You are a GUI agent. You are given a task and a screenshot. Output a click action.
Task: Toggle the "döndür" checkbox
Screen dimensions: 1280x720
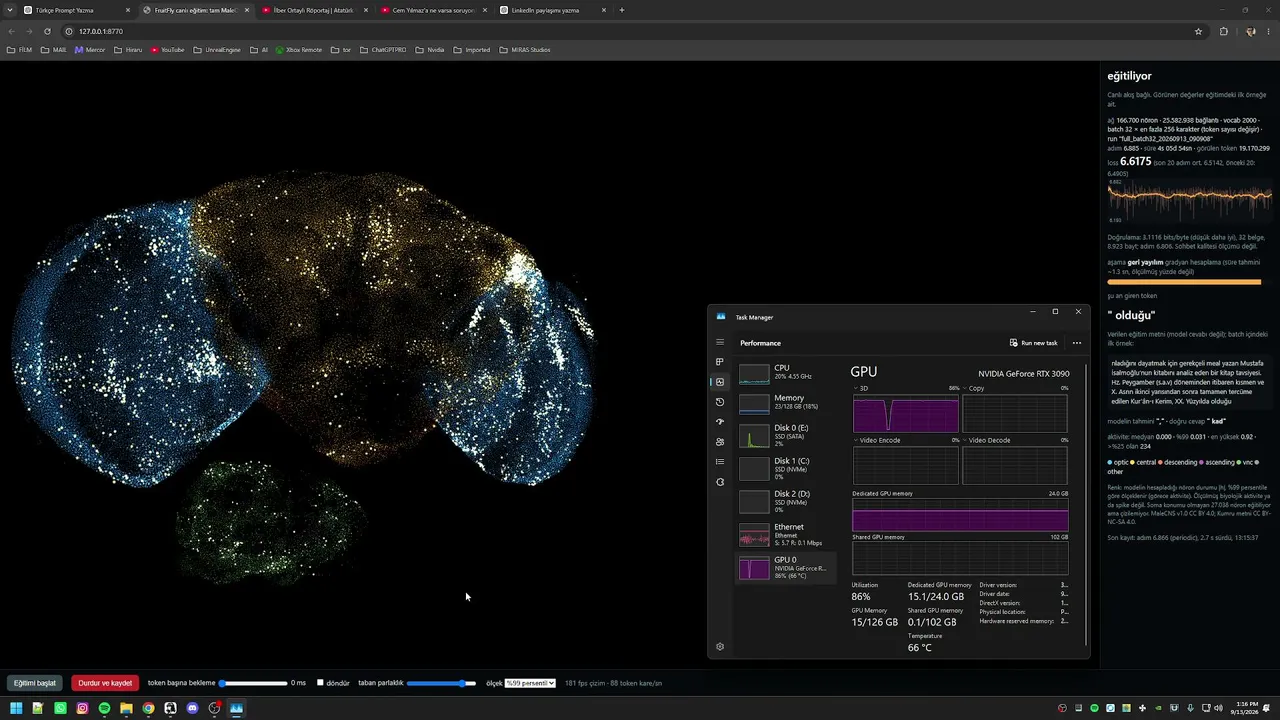pos(320,683)
